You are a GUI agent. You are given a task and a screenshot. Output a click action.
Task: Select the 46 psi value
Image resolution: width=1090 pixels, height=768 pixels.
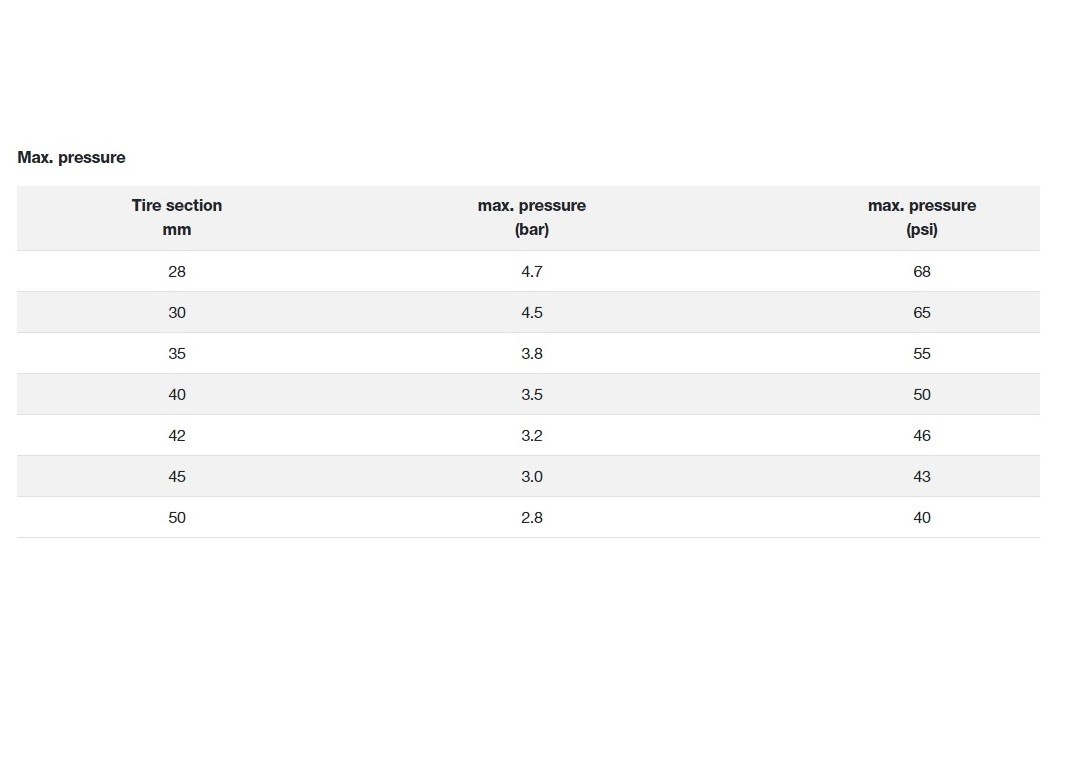coord(921,435)
